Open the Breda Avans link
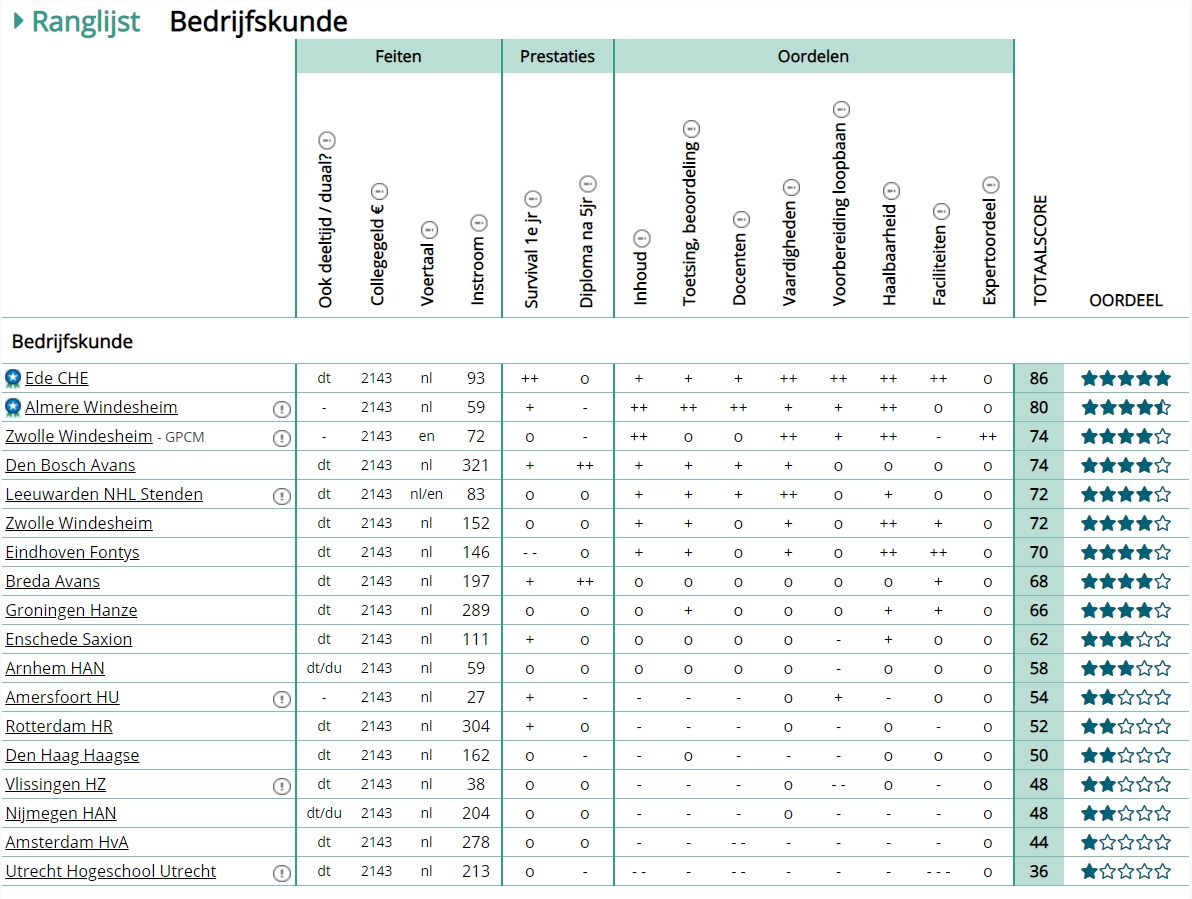Image resolution: width=1192 pixels, height=899 pixels. (52, 581)
